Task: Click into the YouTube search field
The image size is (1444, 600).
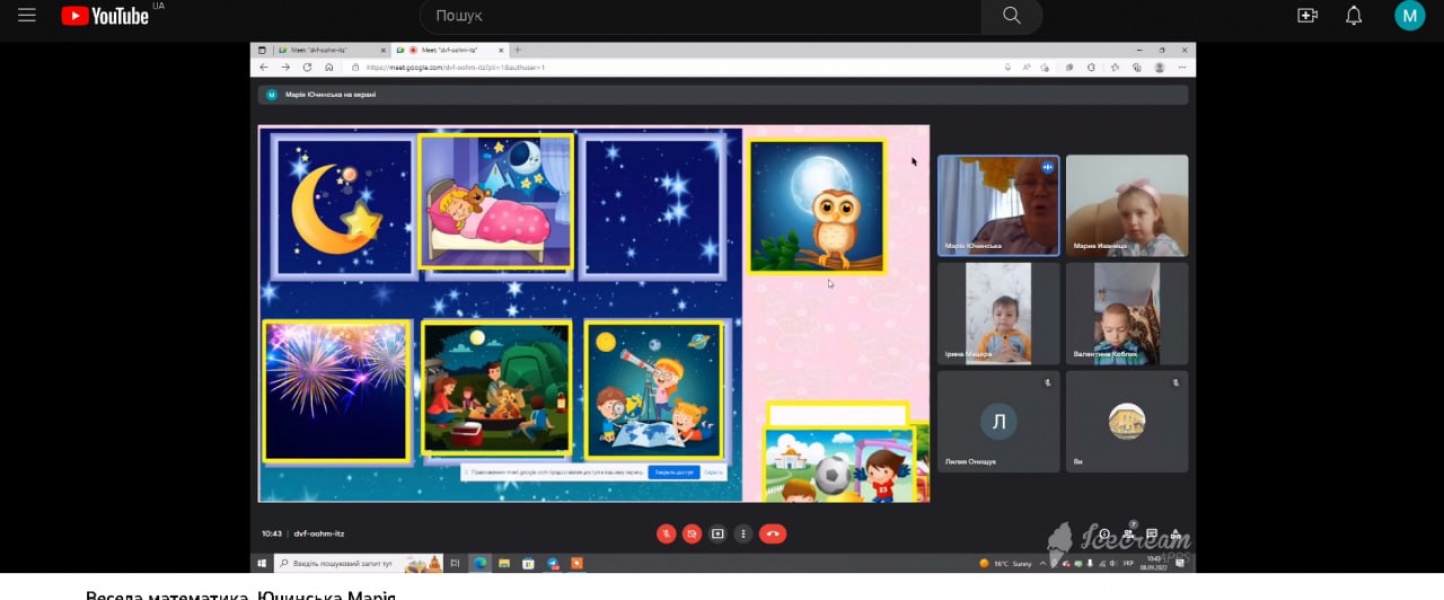Action: click(x=700, y=16)
